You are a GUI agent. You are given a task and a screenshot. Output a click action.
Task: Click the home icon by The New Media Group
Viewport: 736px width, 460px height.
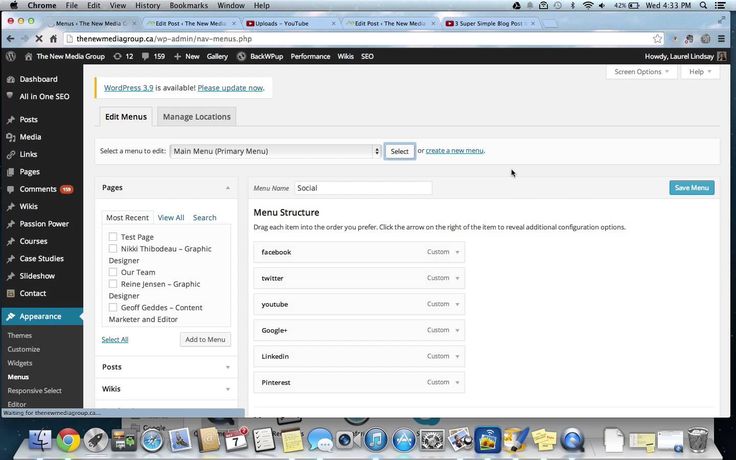tap(29, 56)
